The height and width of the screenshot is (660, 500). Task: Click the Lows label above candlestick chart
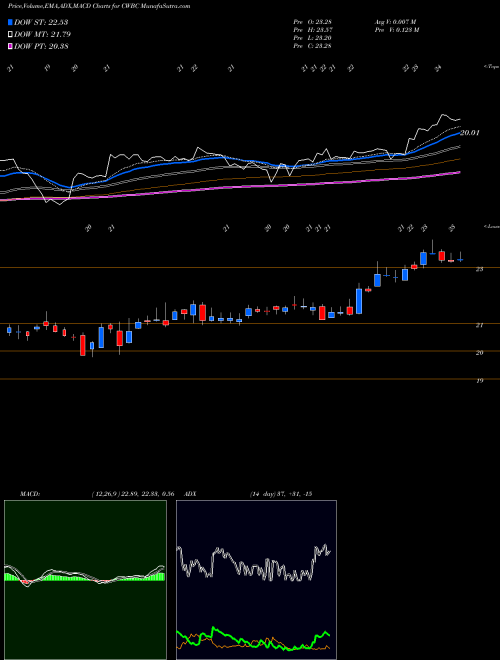click(x=491, y=227)
